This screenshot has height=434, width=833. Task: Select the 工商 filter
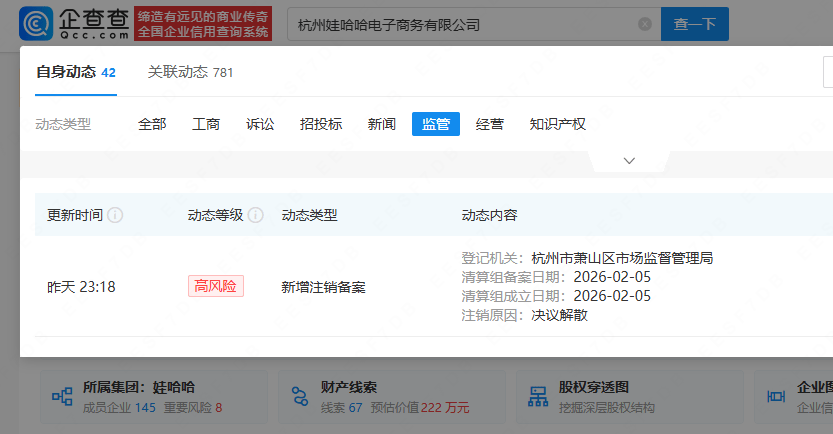click(206, 124)
